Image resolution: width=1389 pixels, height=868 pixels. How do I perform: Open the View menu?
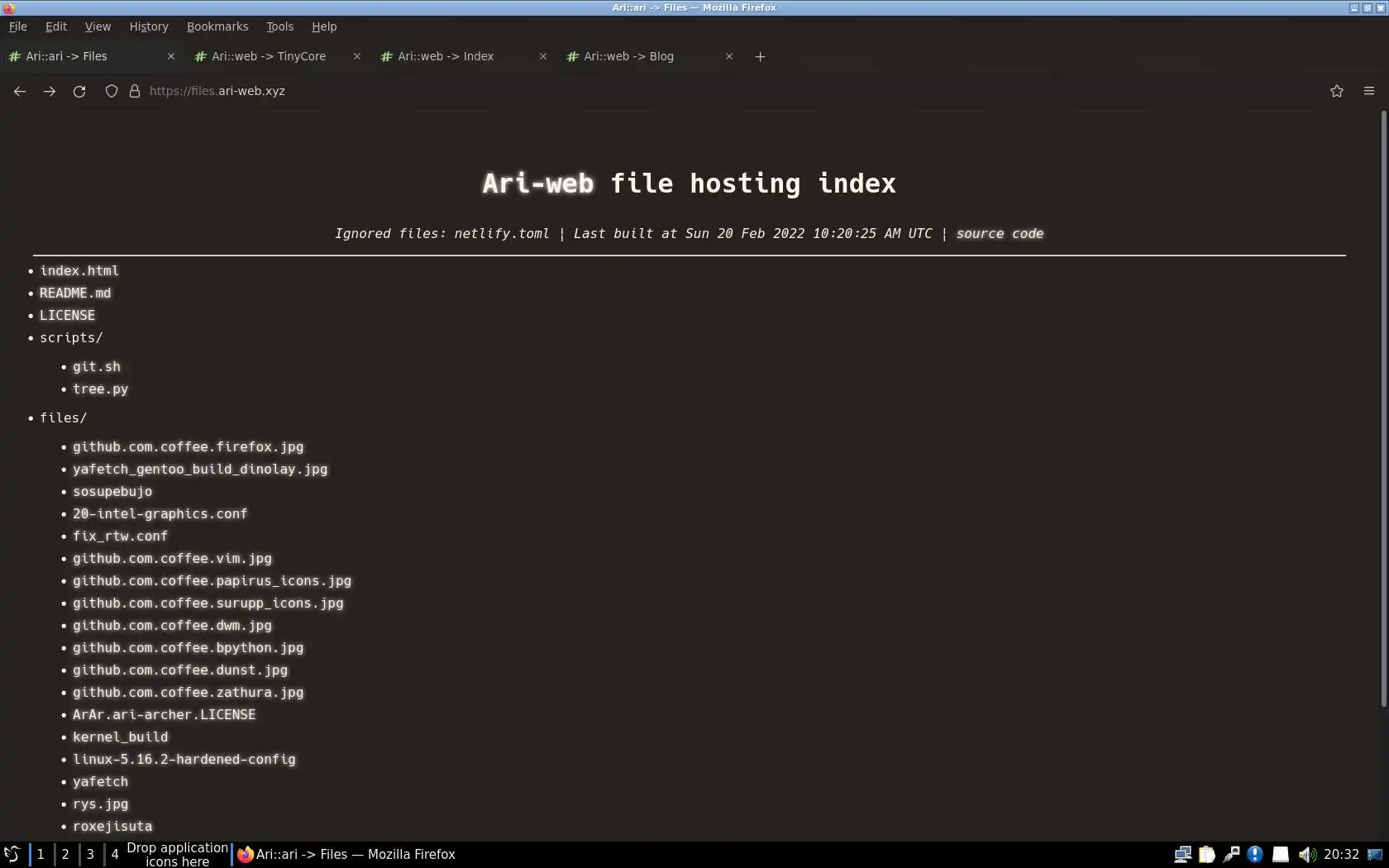pos(98,26)
